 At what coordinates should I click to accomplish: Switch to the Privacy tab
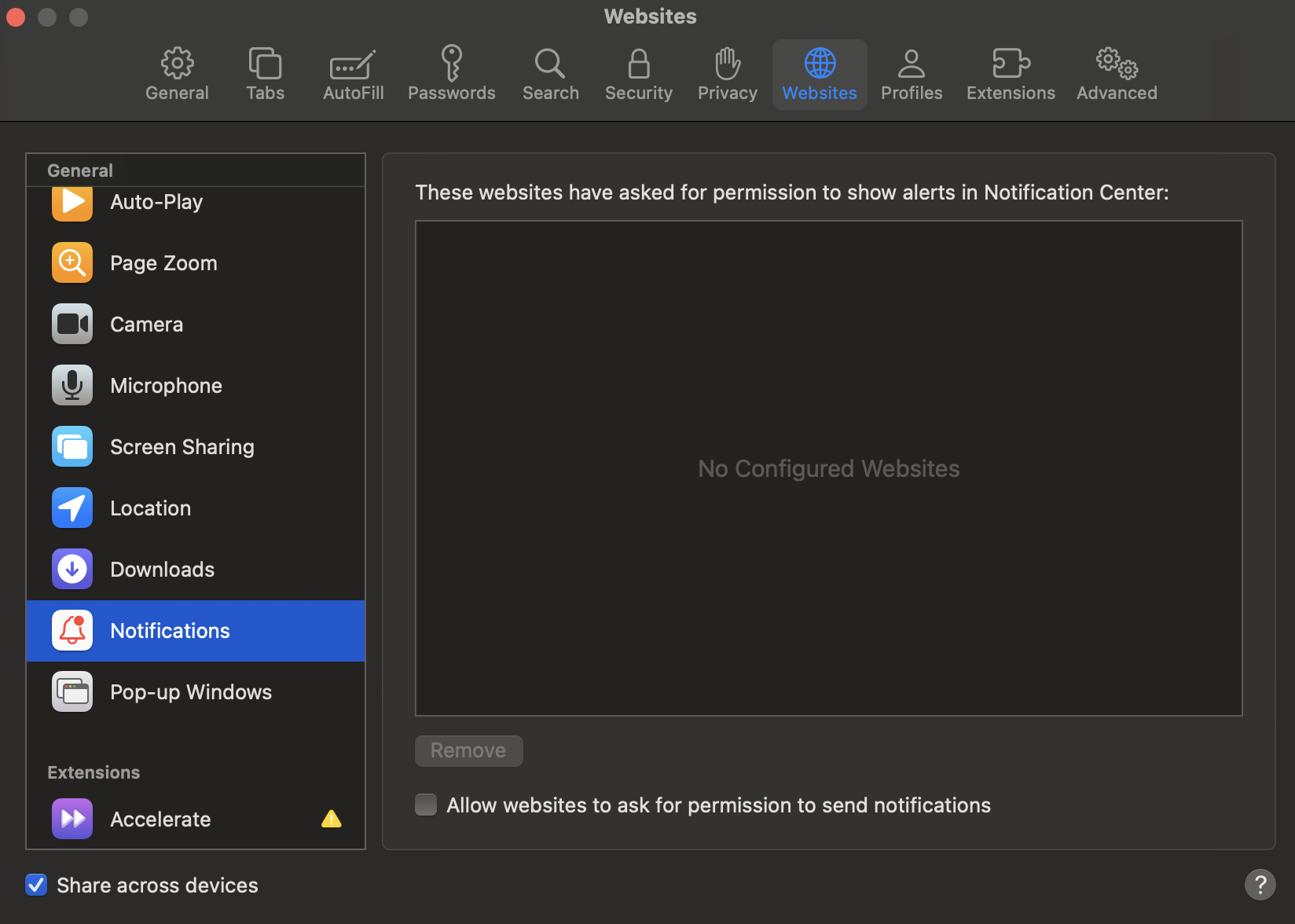[x=727, y=75]
